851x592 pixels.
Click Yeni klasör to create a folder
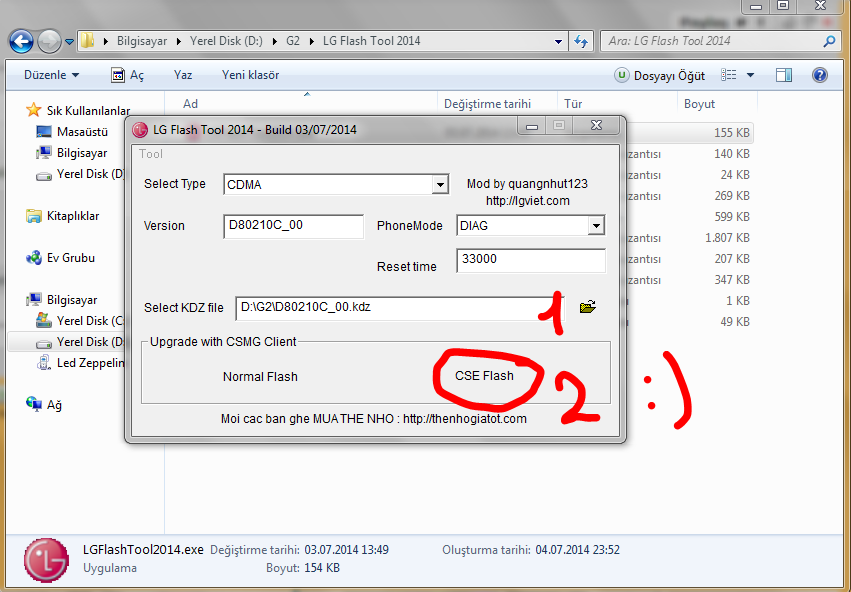coord(250,75)
